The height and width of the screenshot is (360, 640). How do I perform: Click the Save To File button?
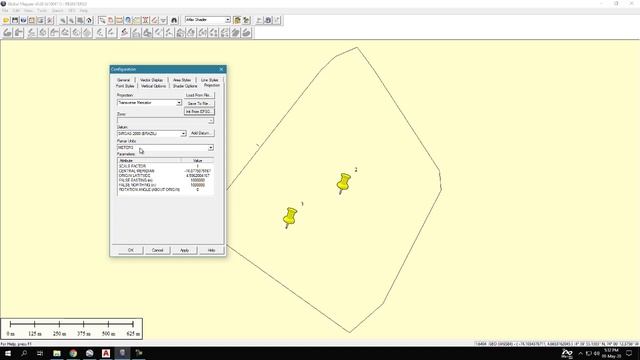click(199, 103)
